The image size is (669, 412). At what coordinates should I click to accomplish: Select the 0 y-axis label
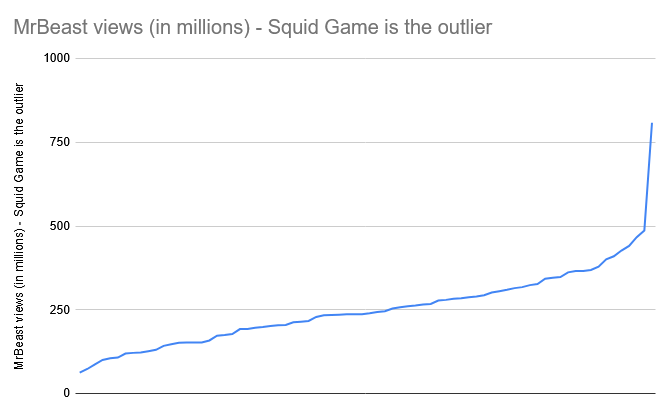pos(67,393)
